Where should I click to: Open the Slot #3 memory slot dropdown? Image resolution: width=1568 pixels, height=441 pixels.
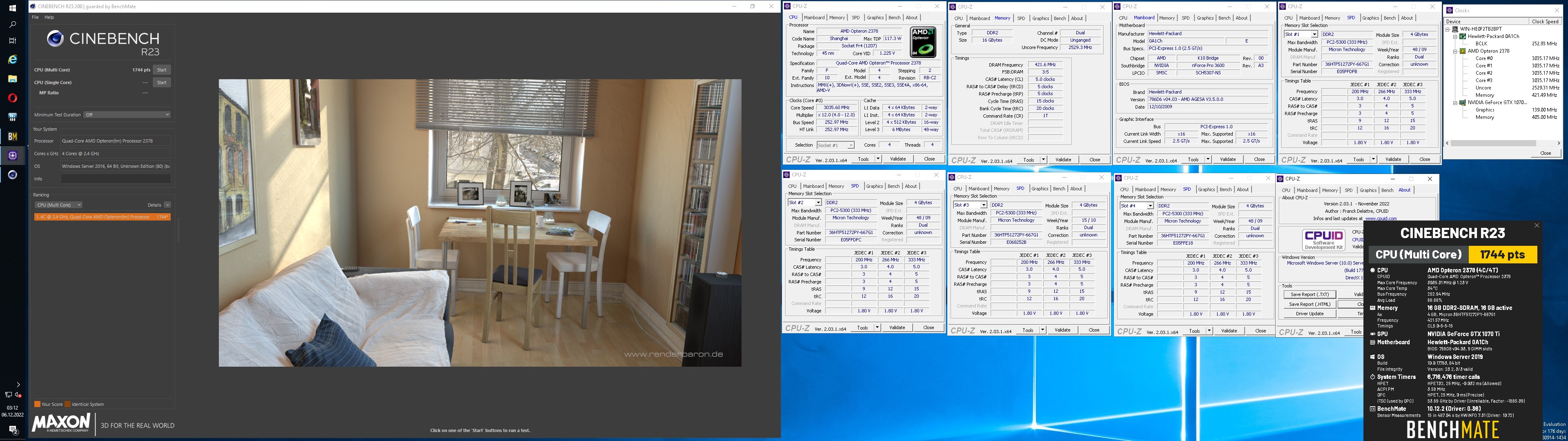[x=970, y=205]
